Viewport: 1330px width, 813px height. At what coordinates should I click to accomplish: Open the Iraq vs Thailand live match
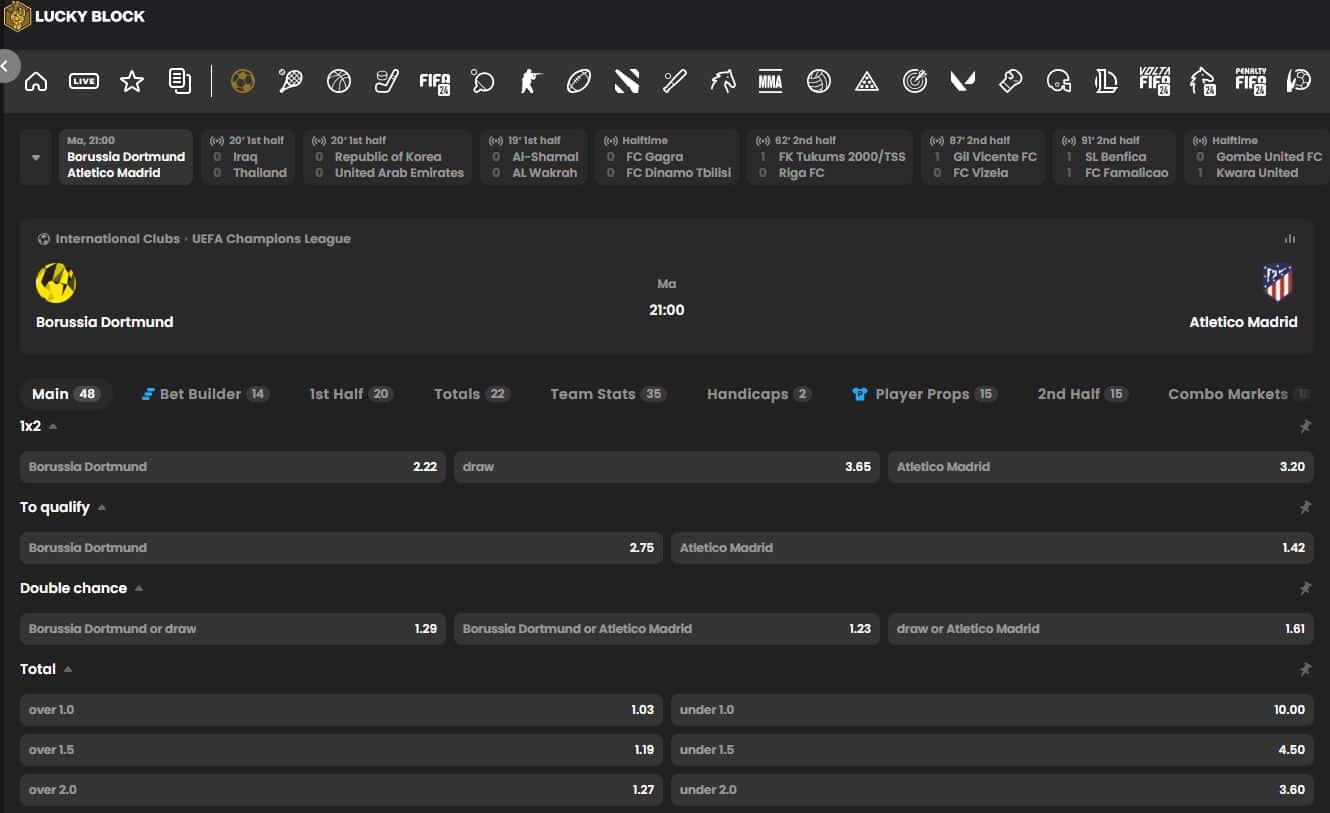pyautogui.click(x=248, y=158)
